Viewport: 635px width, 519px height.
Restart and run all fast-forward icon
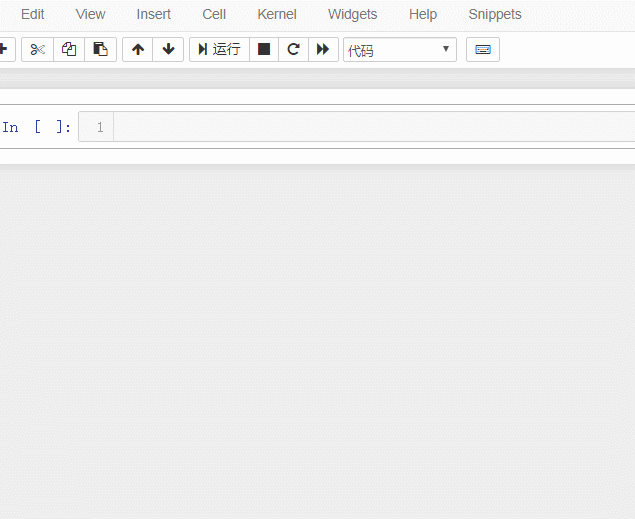click(x=323, y=49)
